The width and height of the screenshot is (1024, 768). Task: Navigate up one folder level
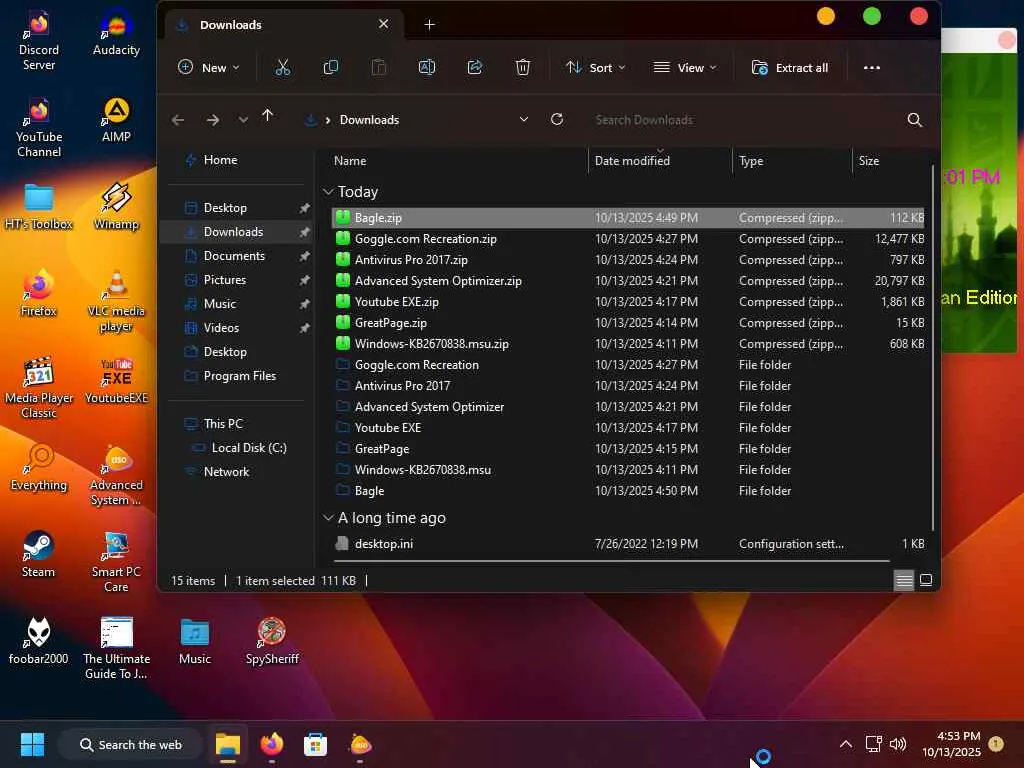(x=267, y=117)
